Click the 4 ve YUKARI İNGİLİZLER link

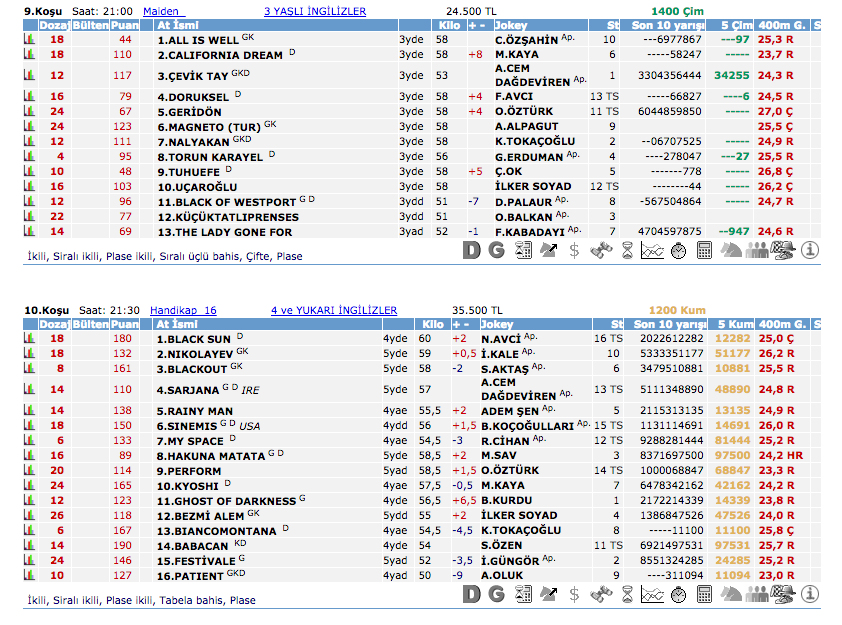point(333,310)
